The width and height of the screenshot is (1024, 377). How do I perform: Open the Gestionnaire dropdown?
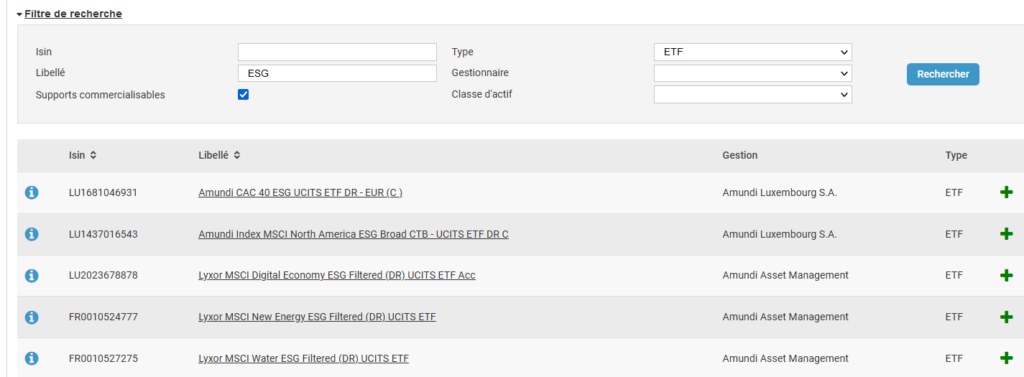point(752,73)
